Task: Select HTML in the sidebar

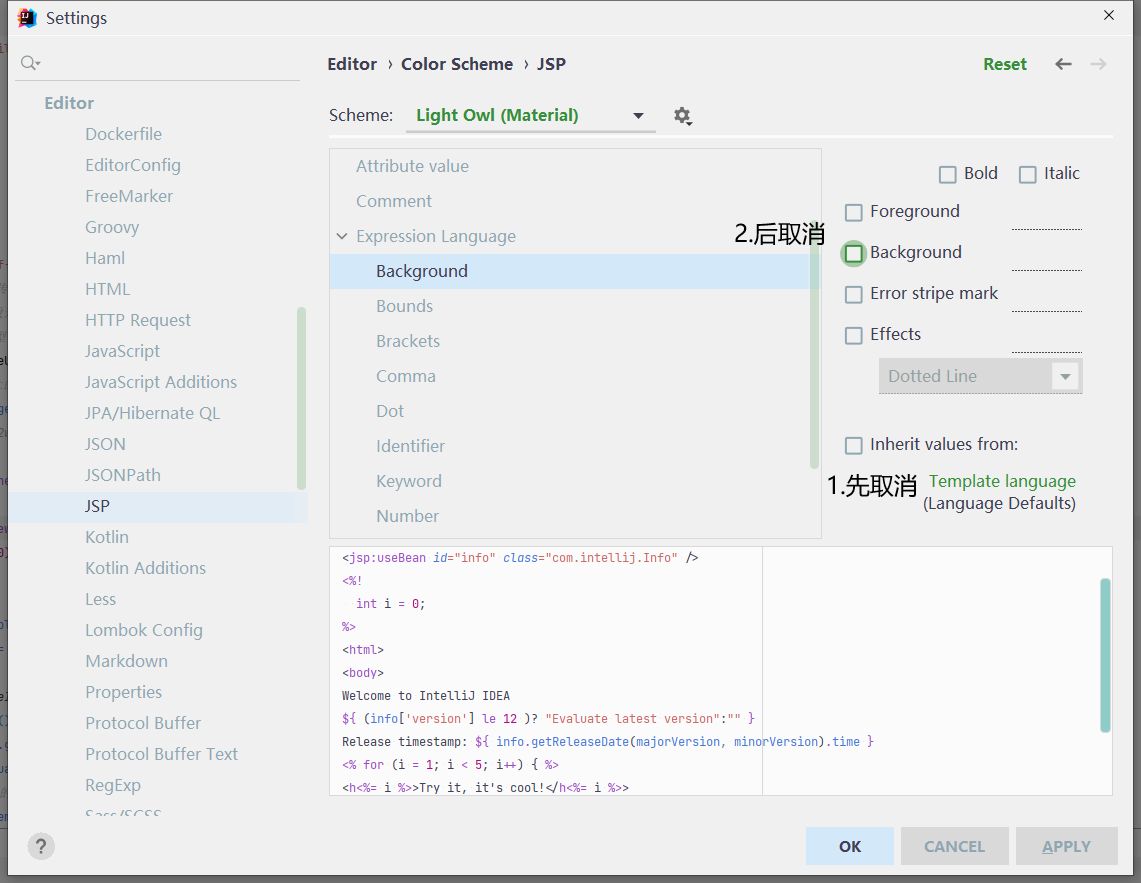Action: 107,289
